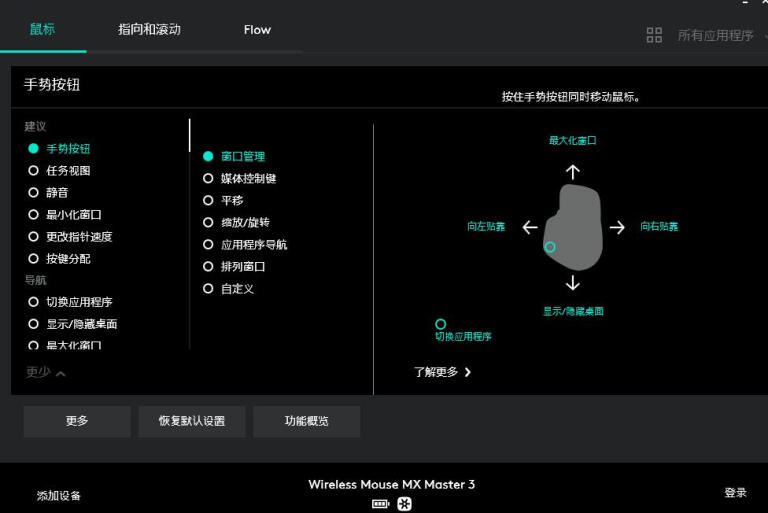The image size is (768, 513).
Task: Open 了解更多 link with chevron
Action: coord(442,372)
